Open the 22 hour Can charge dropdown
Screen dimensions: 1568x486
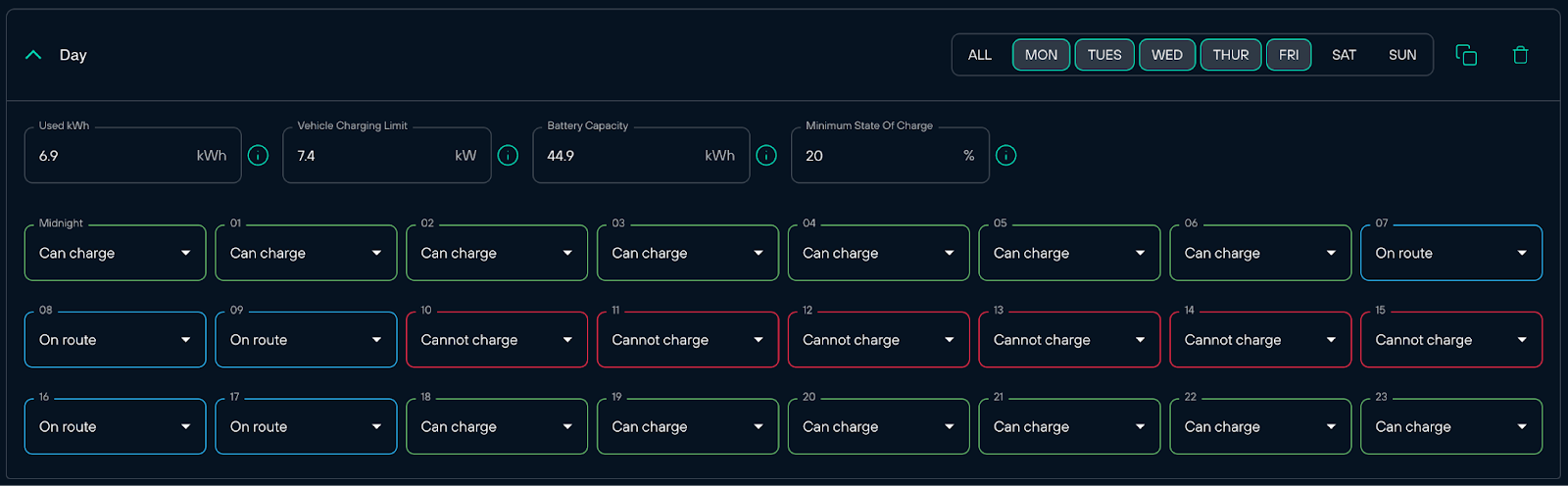[x=1260, y=427]
